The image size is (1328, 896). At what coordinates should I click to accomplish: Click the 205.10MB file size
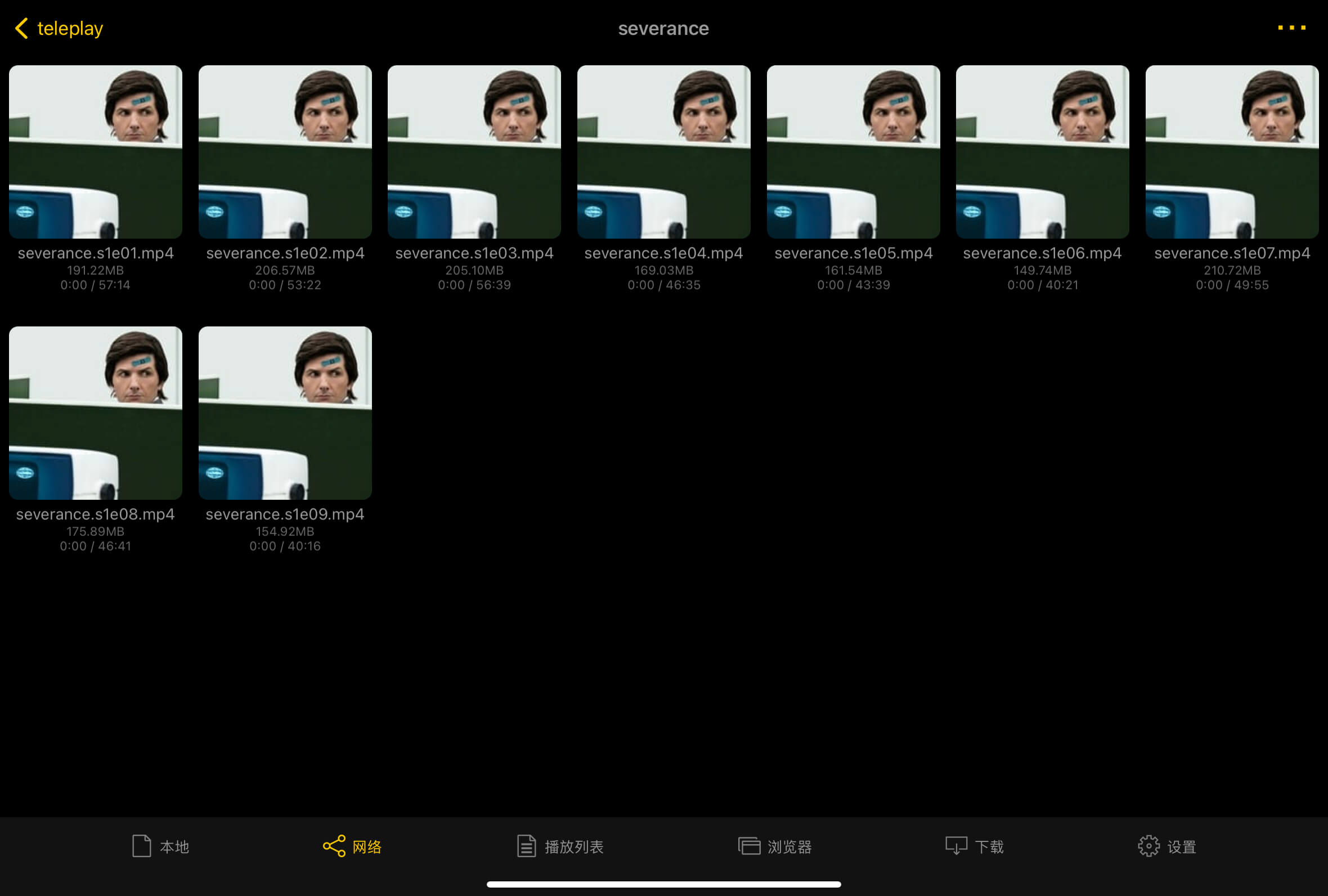[x=474, y=270]
